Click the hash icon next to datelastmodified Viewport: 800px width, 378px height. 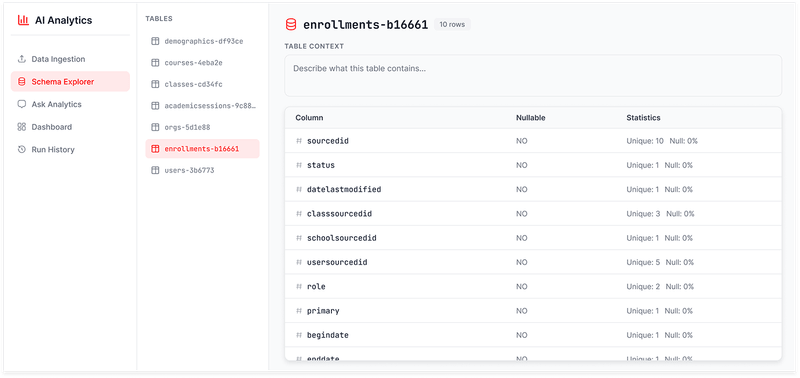299,189
